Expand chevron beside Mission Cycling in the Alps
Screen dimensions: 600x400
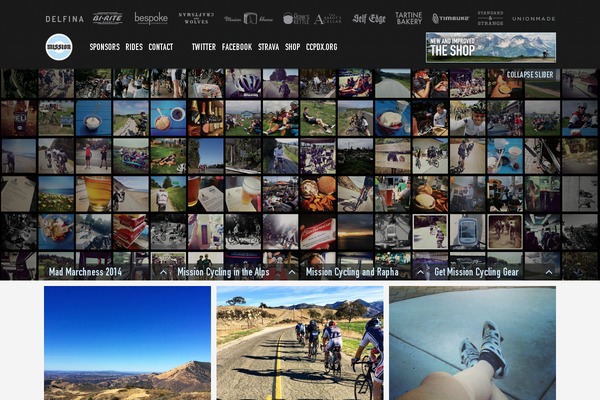pos(292,272)
